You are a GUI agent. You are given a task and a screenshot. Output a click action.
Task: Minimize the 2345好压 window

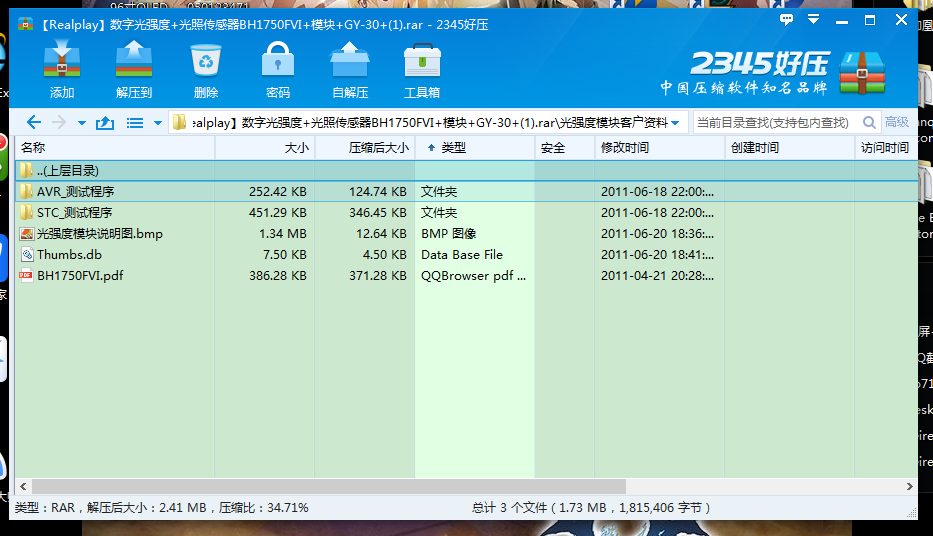coord(842,21)
